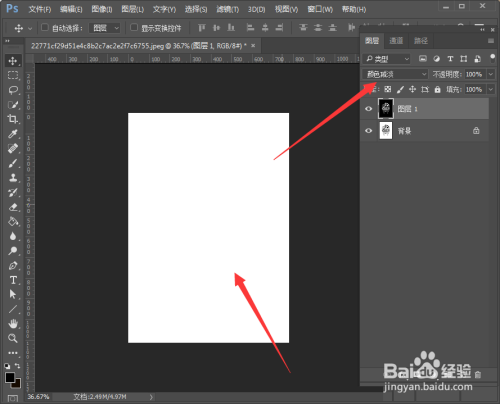
Task: Select the Lasso tool
Action: 13,90
